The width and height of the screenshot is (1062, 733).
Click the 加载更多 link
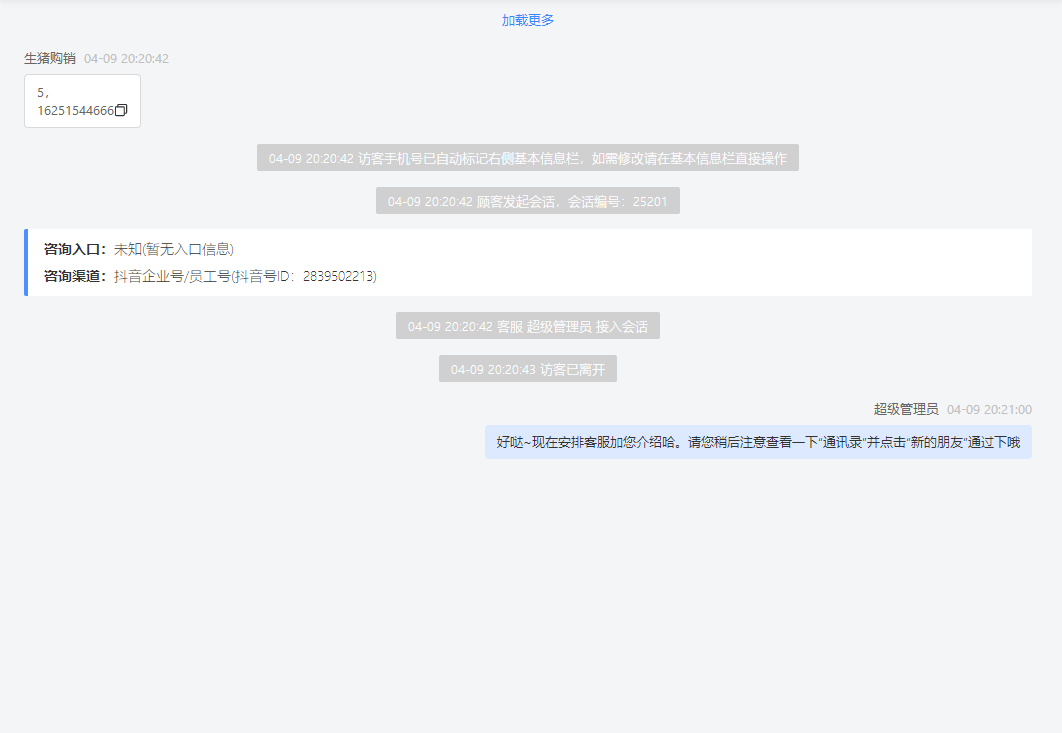(528, 20)
